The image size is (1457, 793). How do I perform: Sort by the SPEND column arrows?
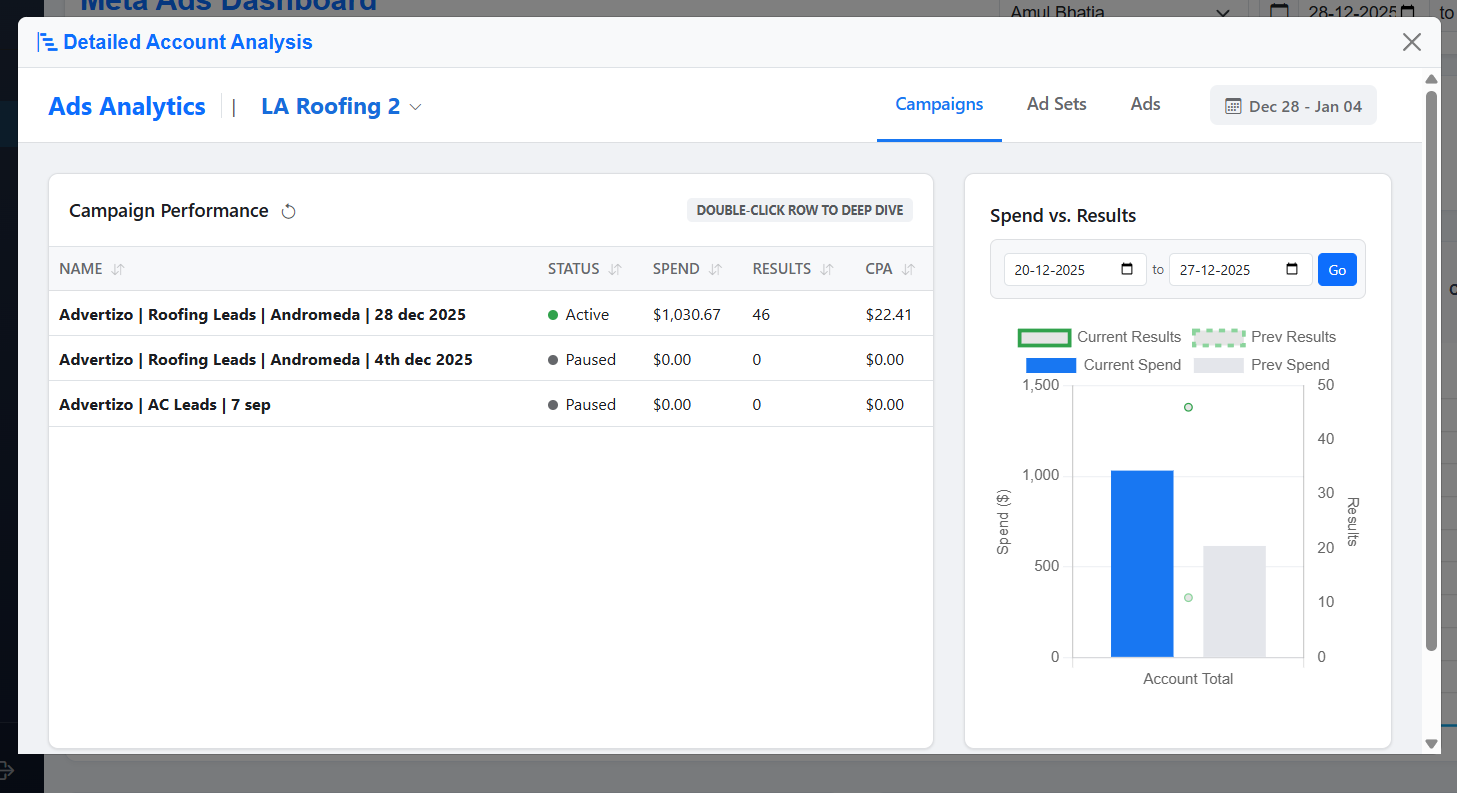(x=715, y=269)
